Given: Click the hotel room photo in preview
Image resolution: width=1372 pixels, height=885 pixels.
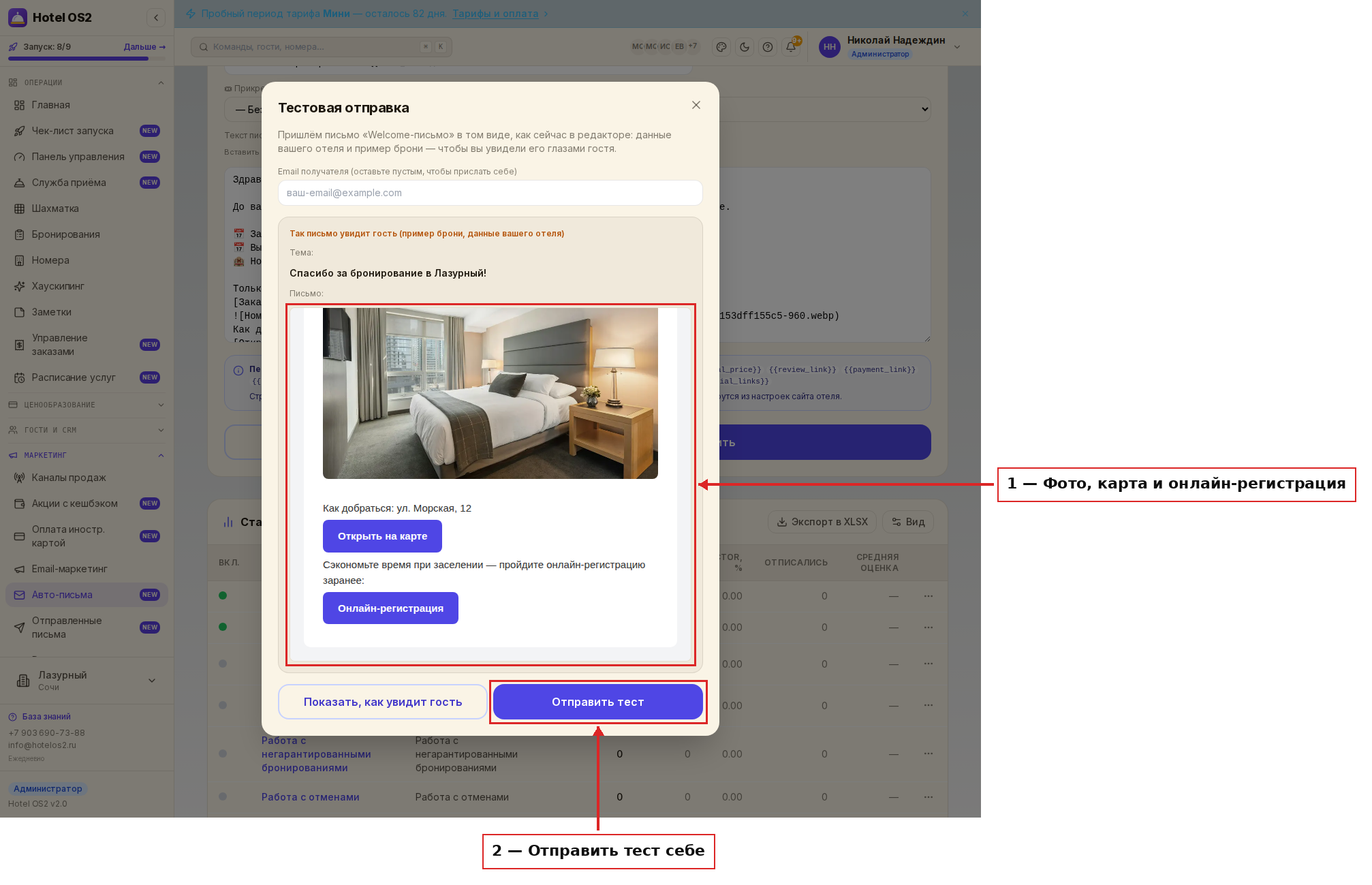Looking at the screenshot, I should coord(490,393).
